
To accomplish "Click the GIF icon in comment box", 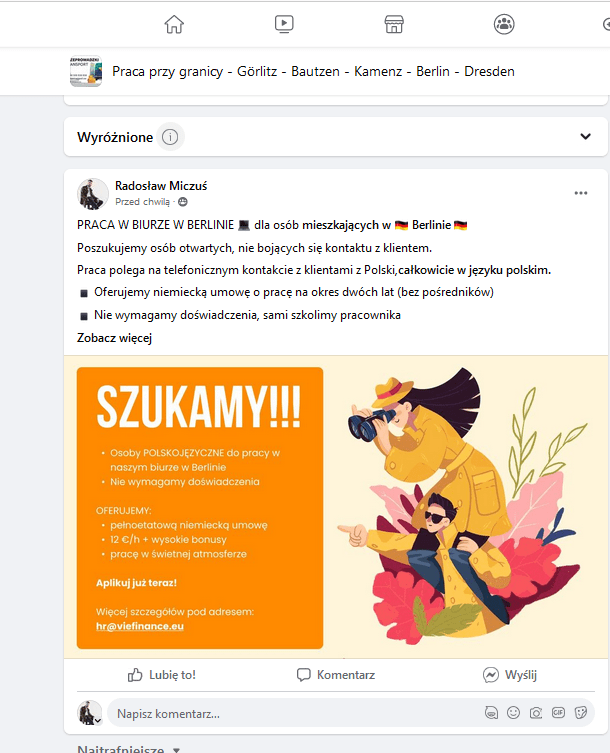I will pyautogui.click(x=558, y=713).
